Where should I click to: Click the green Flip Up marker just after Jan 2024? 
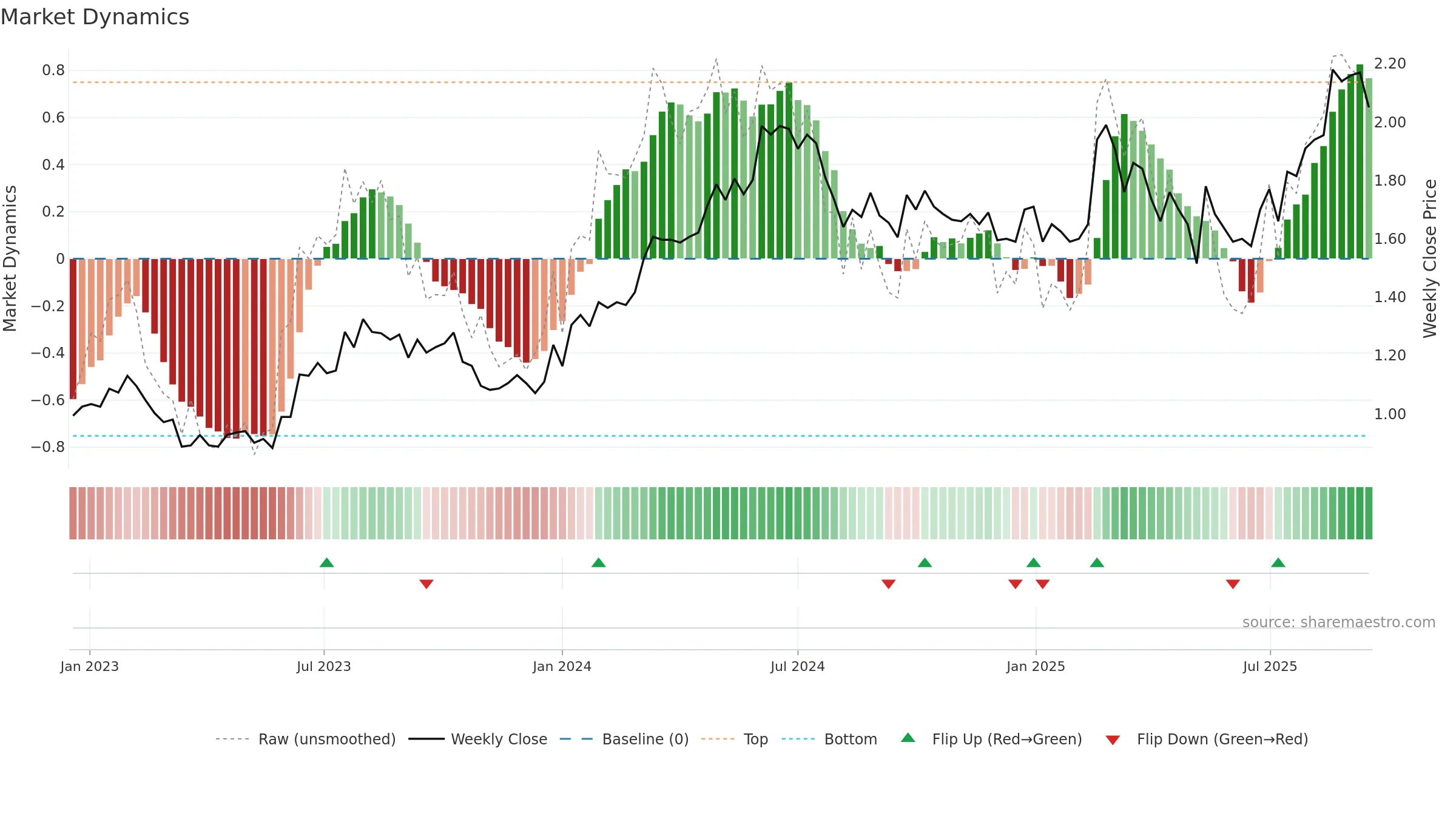pyautogui.click(x=598, y=562)
